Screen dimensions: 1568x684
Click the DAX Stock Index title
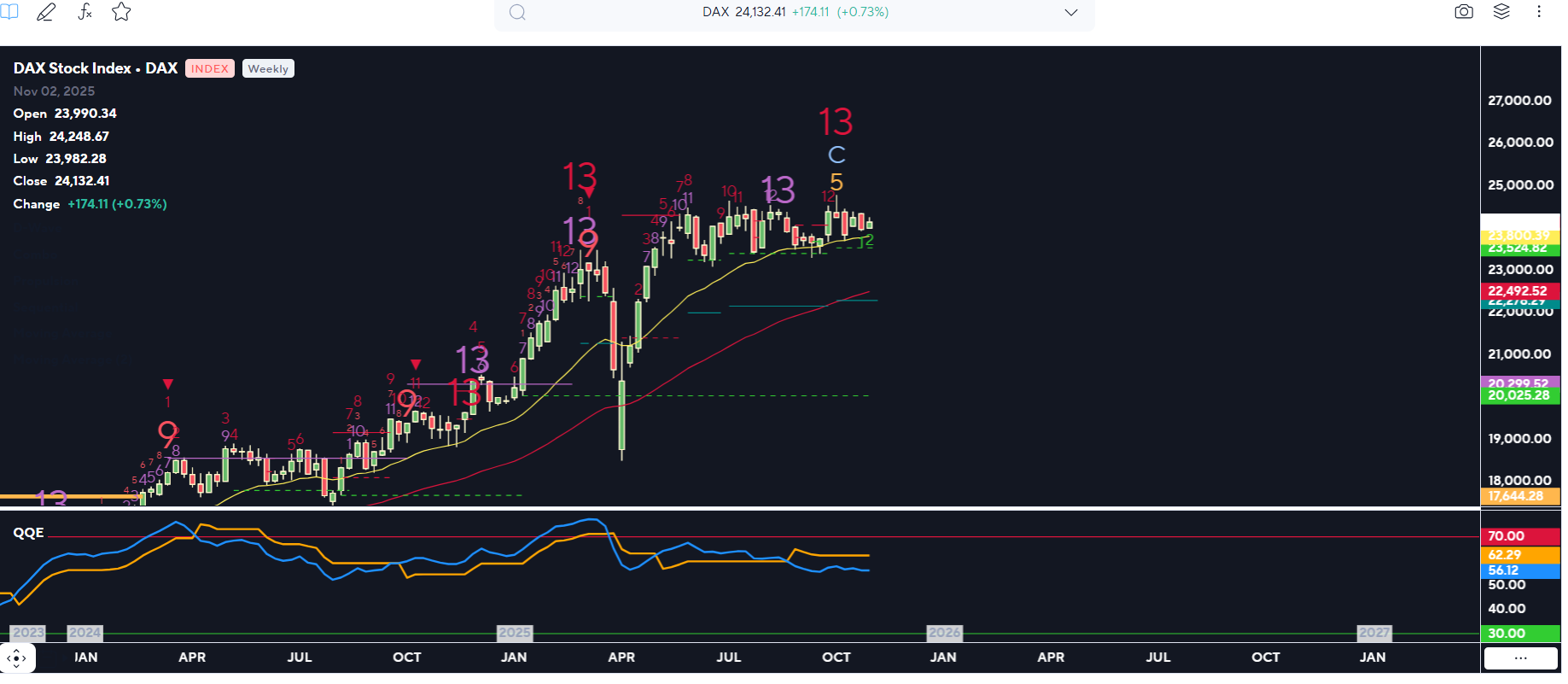(95, 68)
